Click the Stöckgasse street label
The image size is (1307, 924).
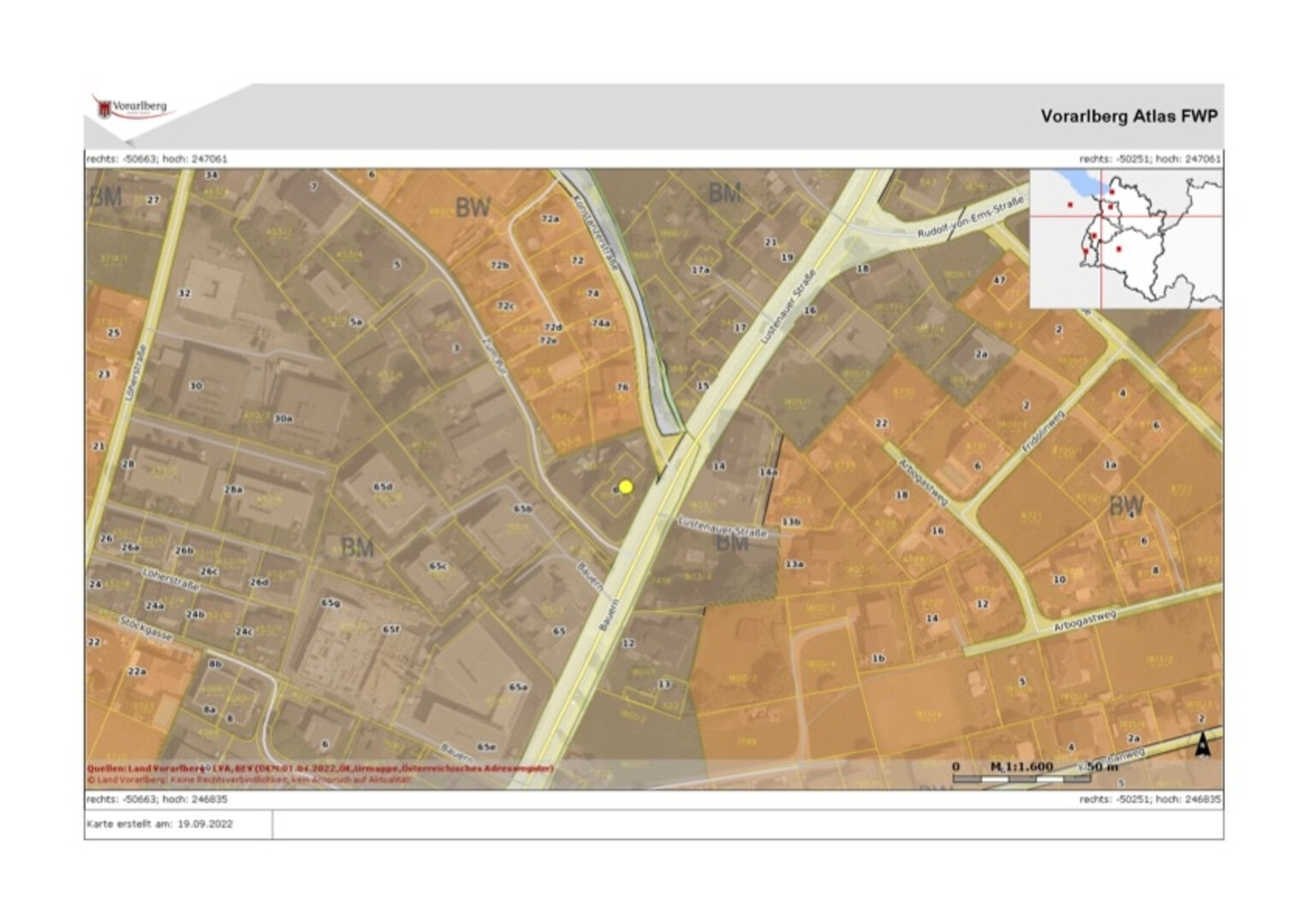pyautogui.click(x=146, y=629)
